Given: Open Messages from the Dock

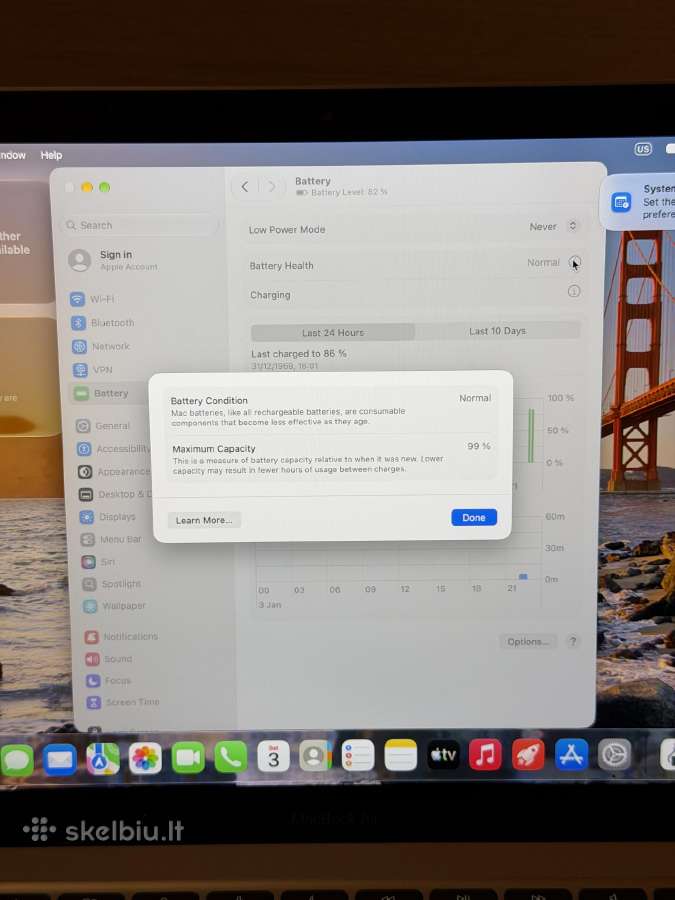Looking at the screenshot, I should click(x=17, y=759).
